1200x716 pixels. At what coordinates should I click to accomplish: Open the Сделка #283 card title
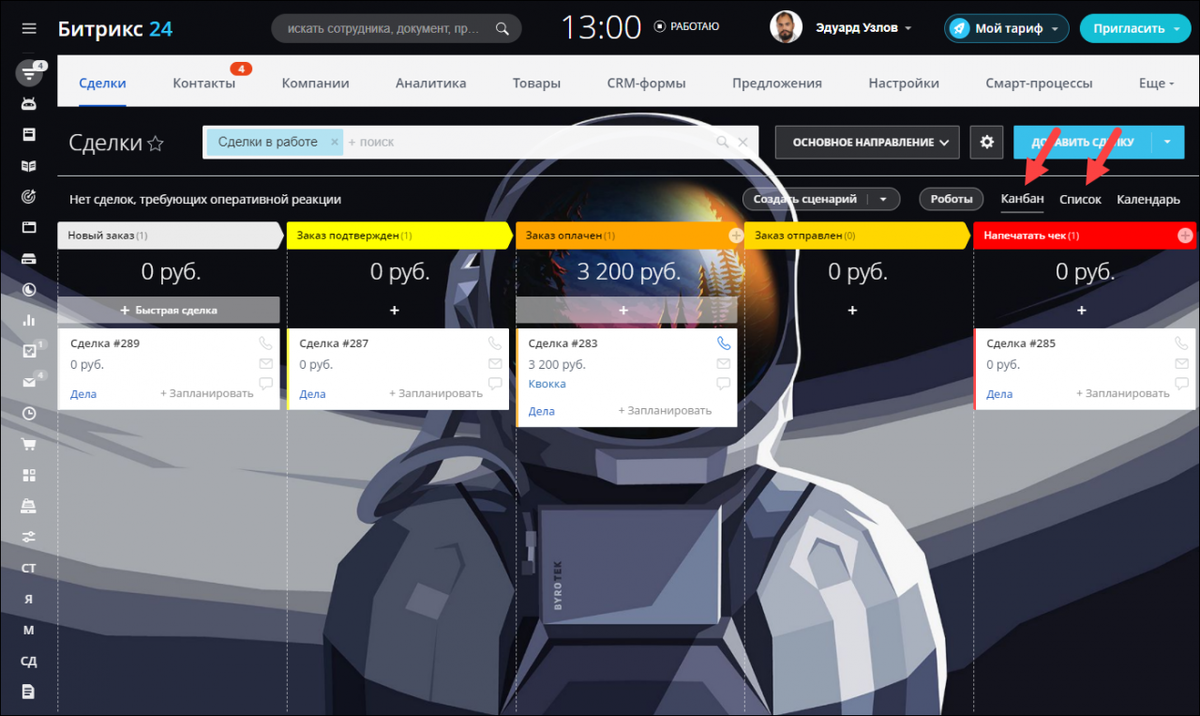563,343
